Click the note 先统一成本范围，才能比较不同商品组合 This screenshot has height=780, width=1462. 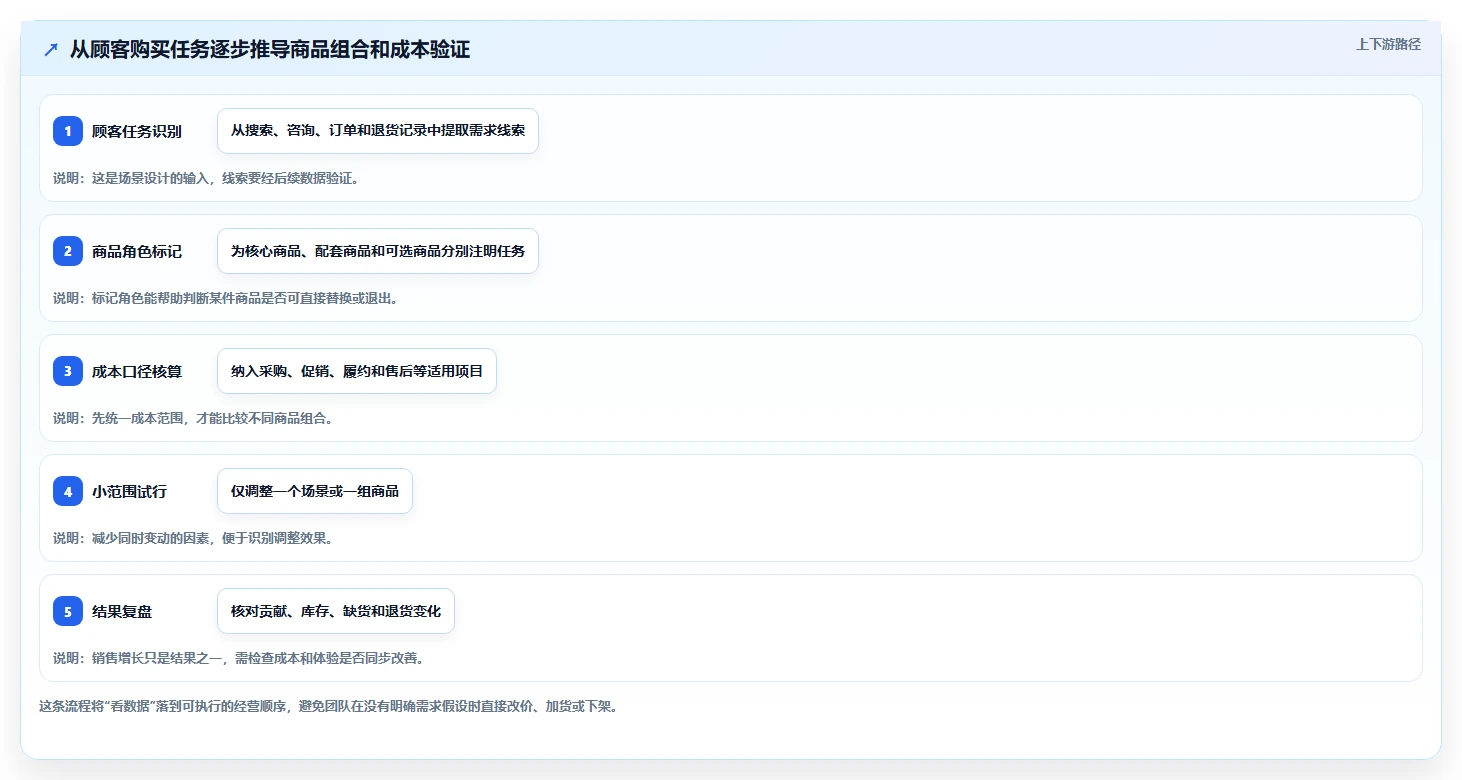click(x=193, y=418)
